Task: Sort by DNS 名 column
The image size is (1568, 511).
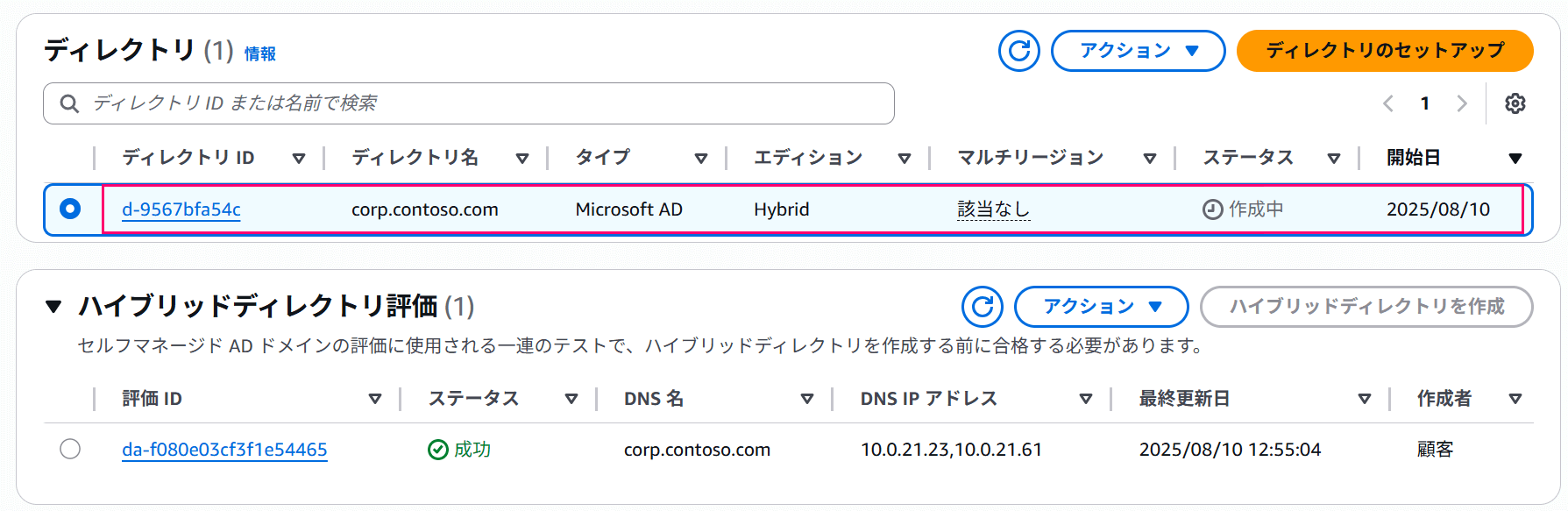Action: click(807, 399)
